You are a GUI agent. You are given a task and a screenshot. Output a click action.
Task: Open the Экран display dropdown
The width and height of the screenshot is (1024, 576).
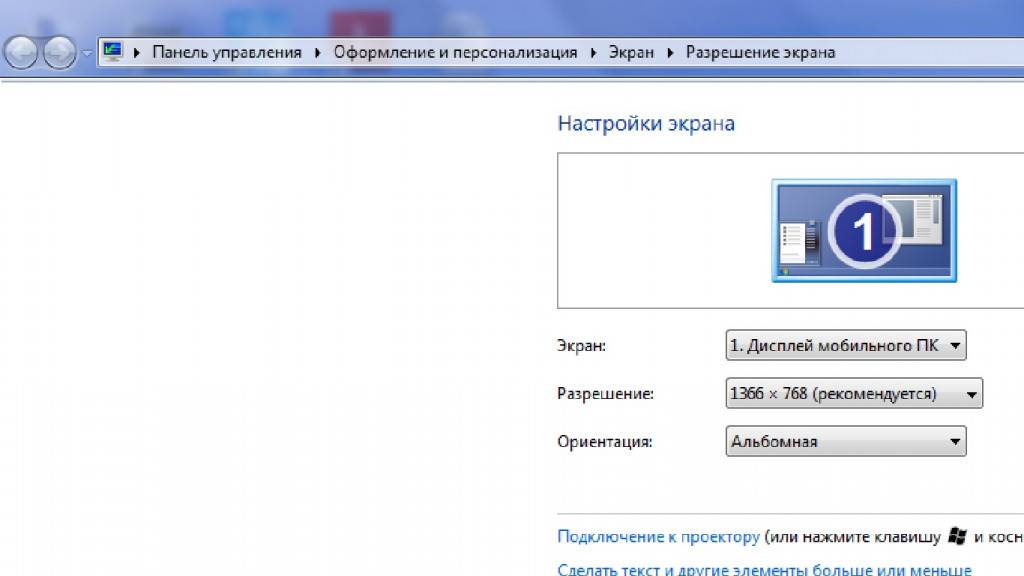(x=846, y=345)
